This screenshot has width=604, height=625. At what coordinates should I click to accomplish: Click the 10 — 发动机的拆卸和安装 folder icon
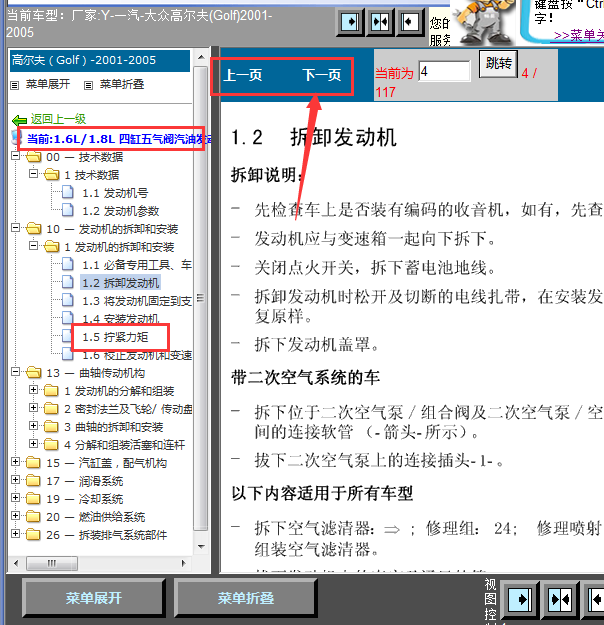pyautogui.click(x=33, y=229)
